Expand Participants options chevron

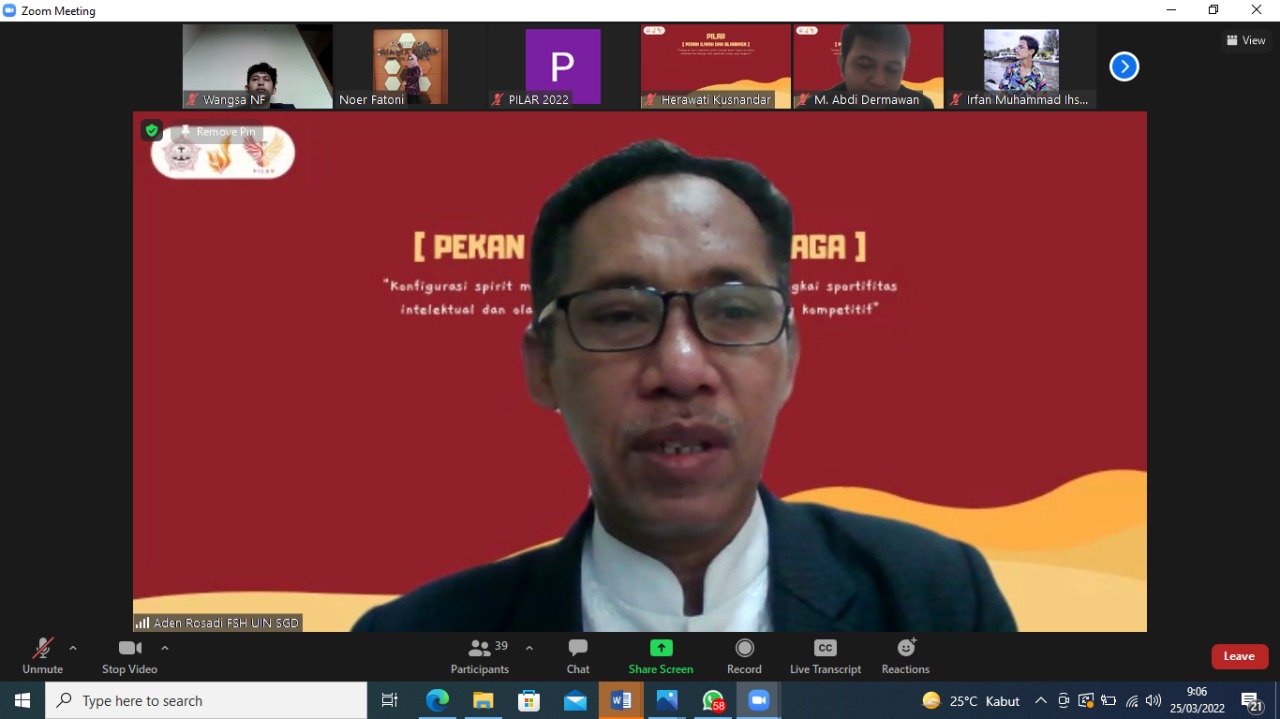click(x=529, y=648)
